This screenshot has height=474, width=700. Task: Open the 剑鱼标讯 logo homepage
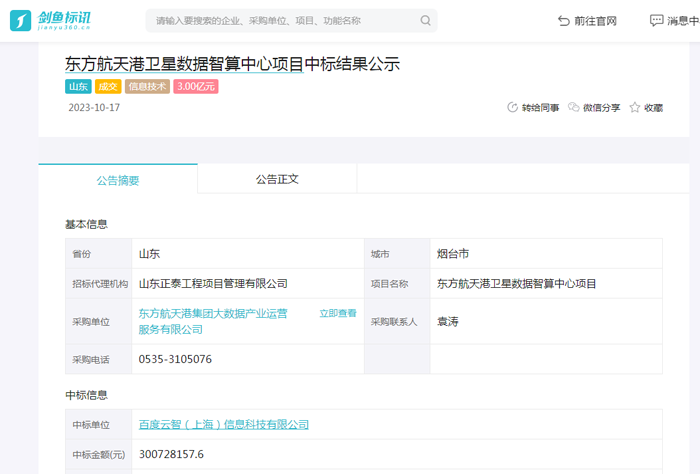(x=50, y=21)
